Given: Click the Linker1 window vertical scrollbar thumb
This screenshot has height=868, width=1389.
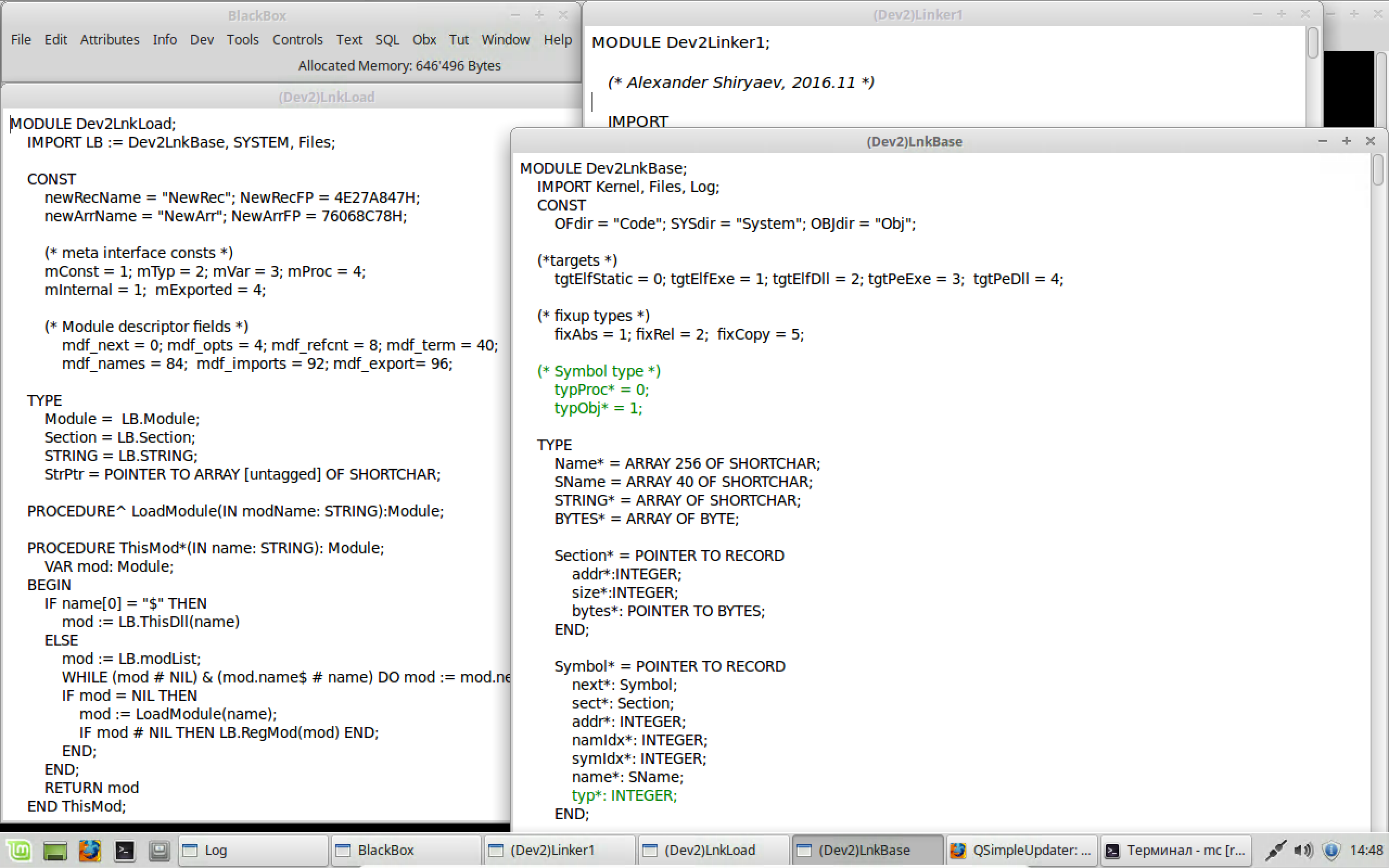Looking at the screenshot, I should pos(1312,43).
